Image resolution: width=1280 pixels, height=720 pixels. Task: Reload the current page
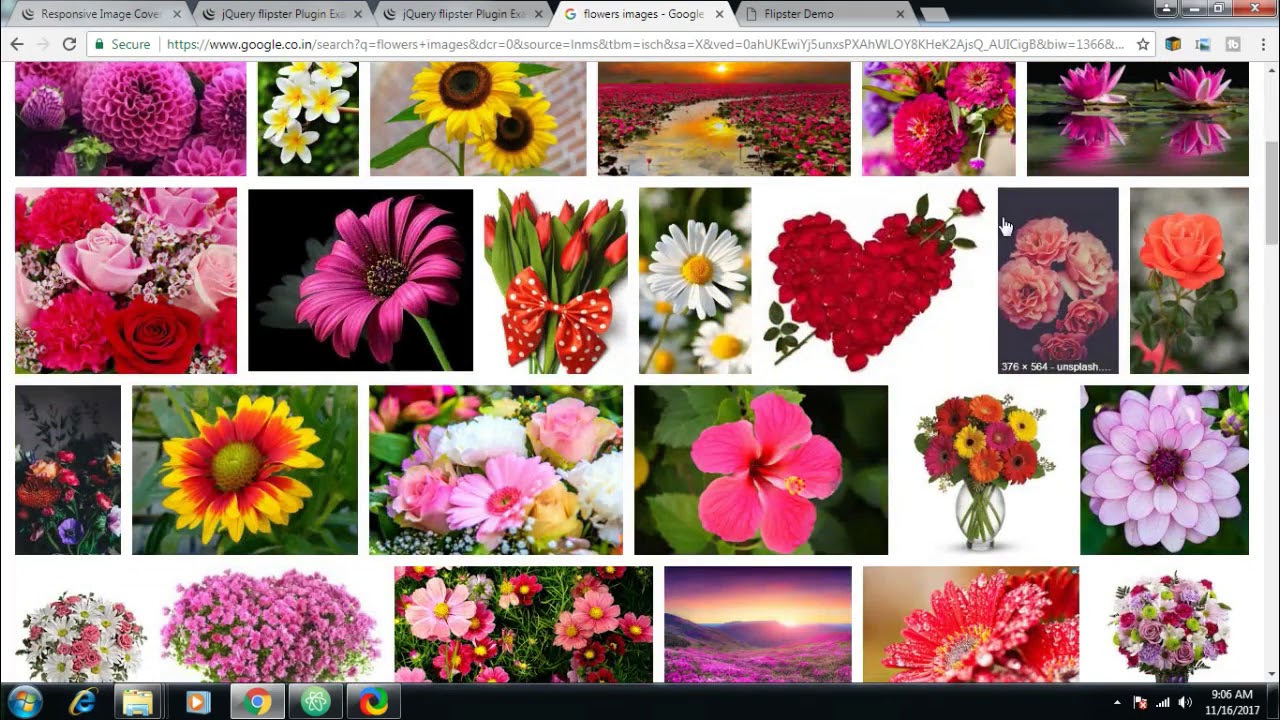pyautogui.click(x=69, y=44)
